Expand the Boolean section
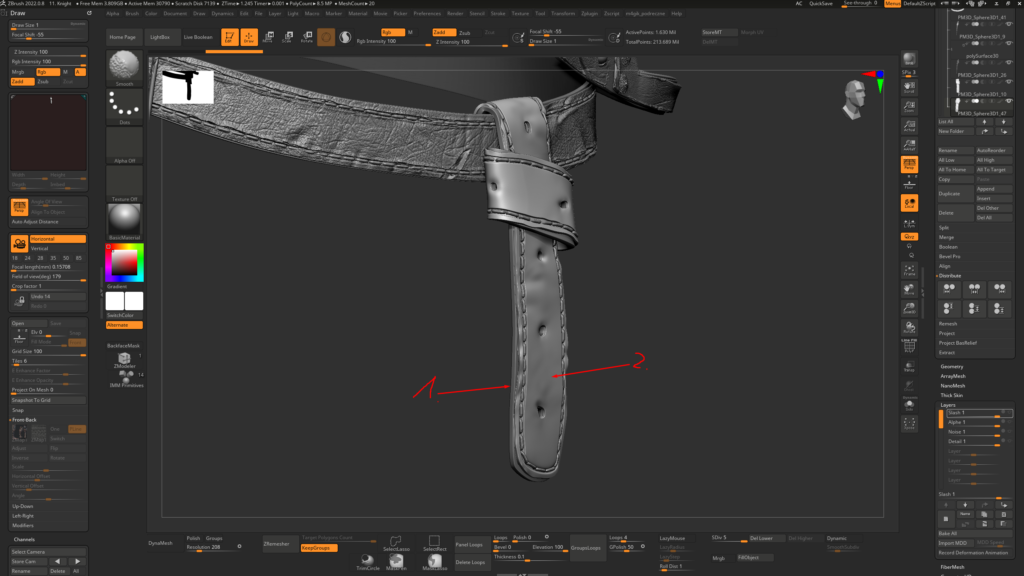 pyautogui.click(x=948, y=247)
